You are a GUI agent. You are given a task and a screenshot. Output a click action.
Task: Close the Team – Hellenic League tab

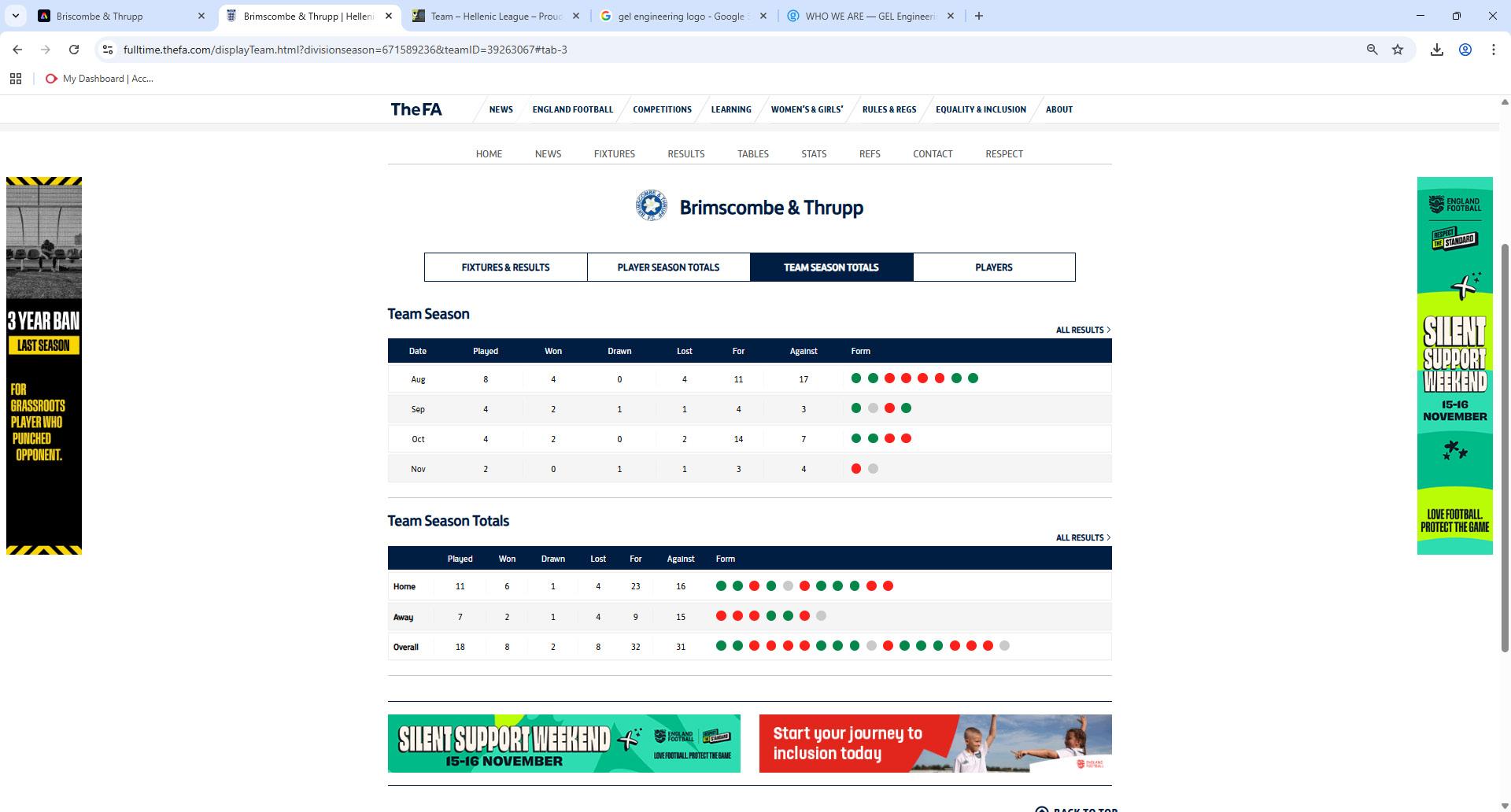(575, 16)
